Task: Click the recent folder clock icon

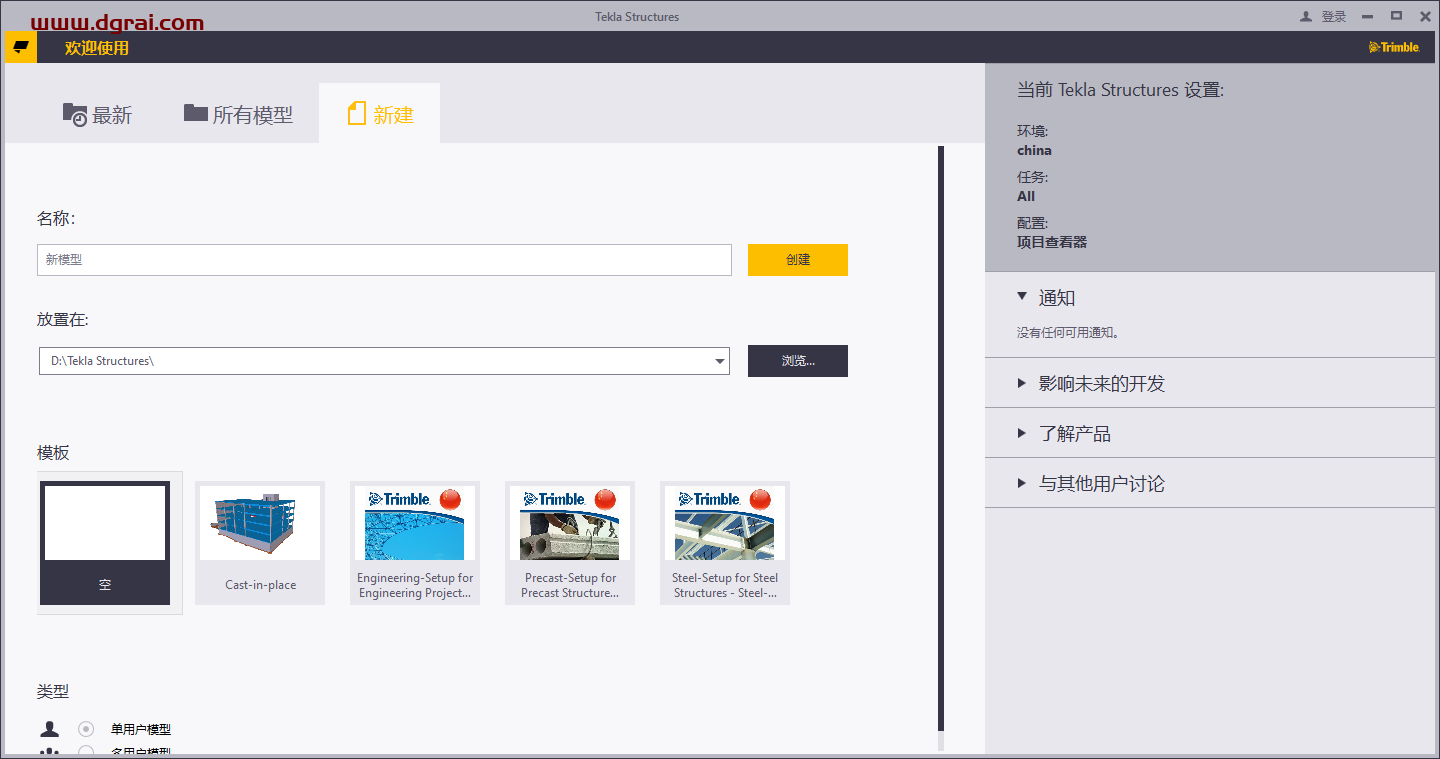Action: click(74, 115)
